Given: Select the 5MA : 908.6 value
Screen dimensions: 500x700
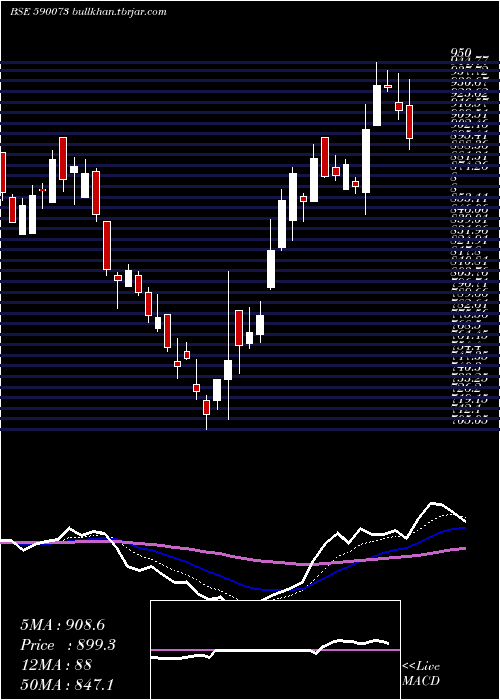Looking at the screenshot, I should [62, 625].
